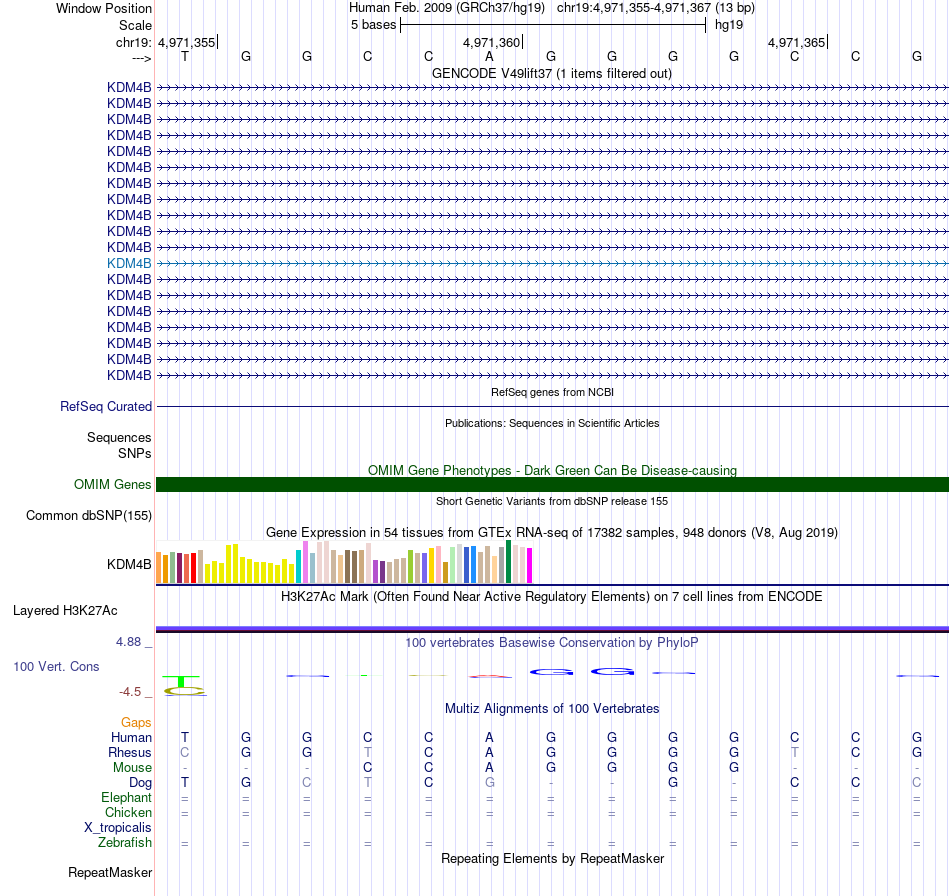Click the 100 Vert. Cons label
Viewport: 950px width, 896px height.
click(x=56, y=666)
